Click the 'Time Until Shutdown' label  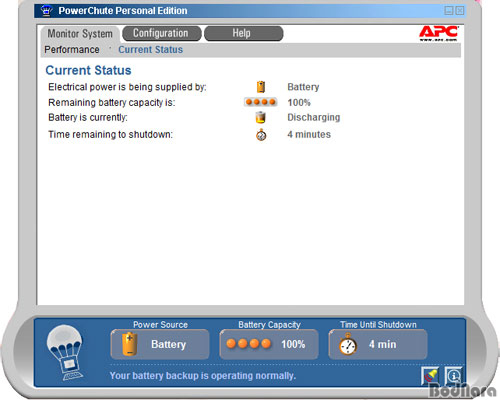378,325
